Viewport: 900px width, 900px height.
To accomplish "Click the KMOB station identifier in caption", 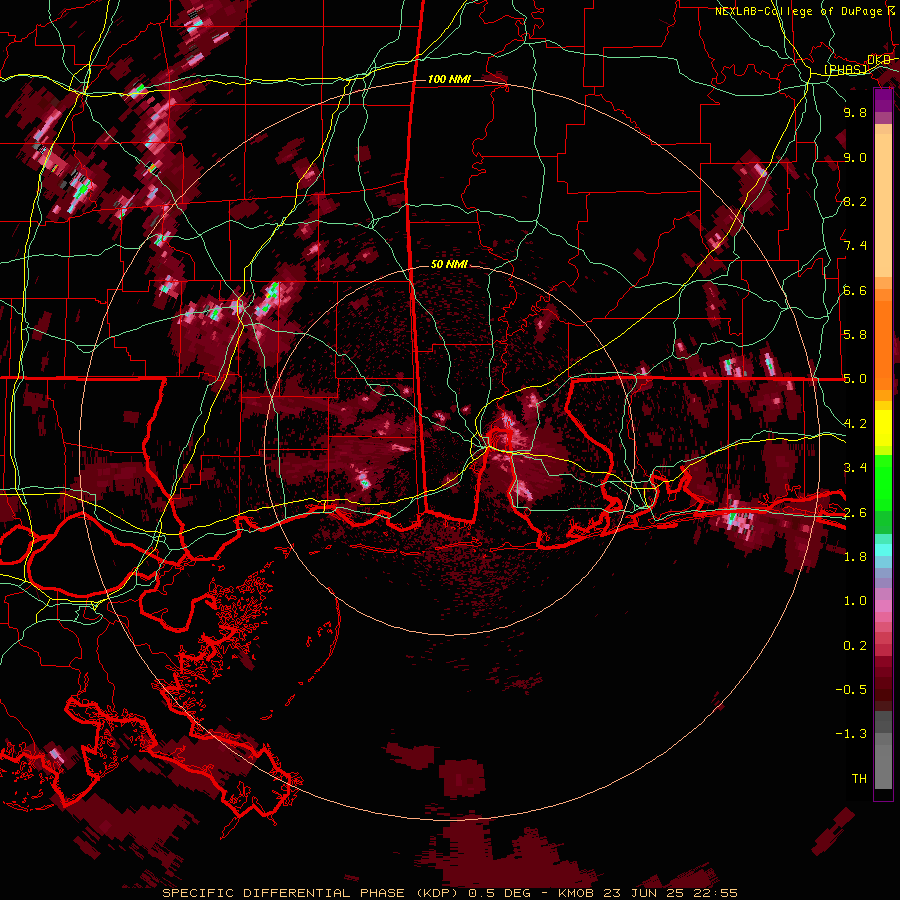I will point(576,893).
